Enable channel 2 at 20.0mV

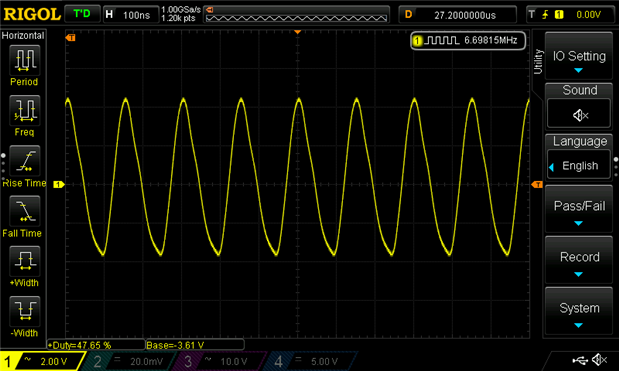point(128,361)
